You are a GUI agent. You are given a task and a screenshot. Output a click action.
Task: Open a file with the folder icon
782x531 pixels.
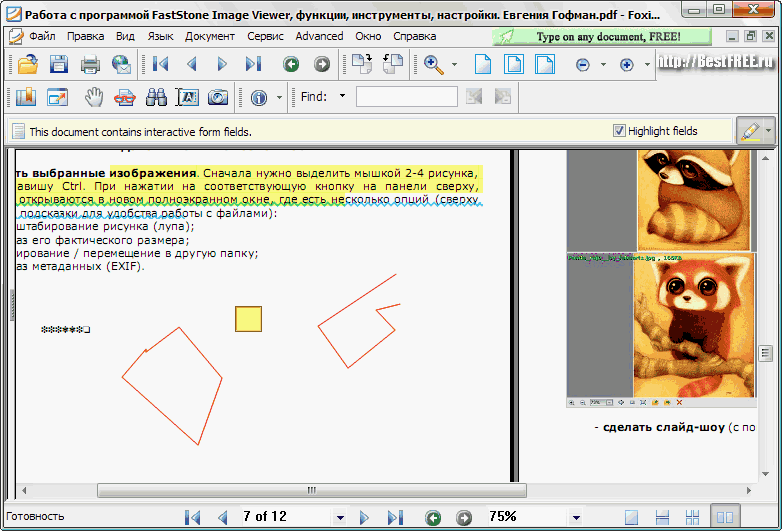coord(27,64)
